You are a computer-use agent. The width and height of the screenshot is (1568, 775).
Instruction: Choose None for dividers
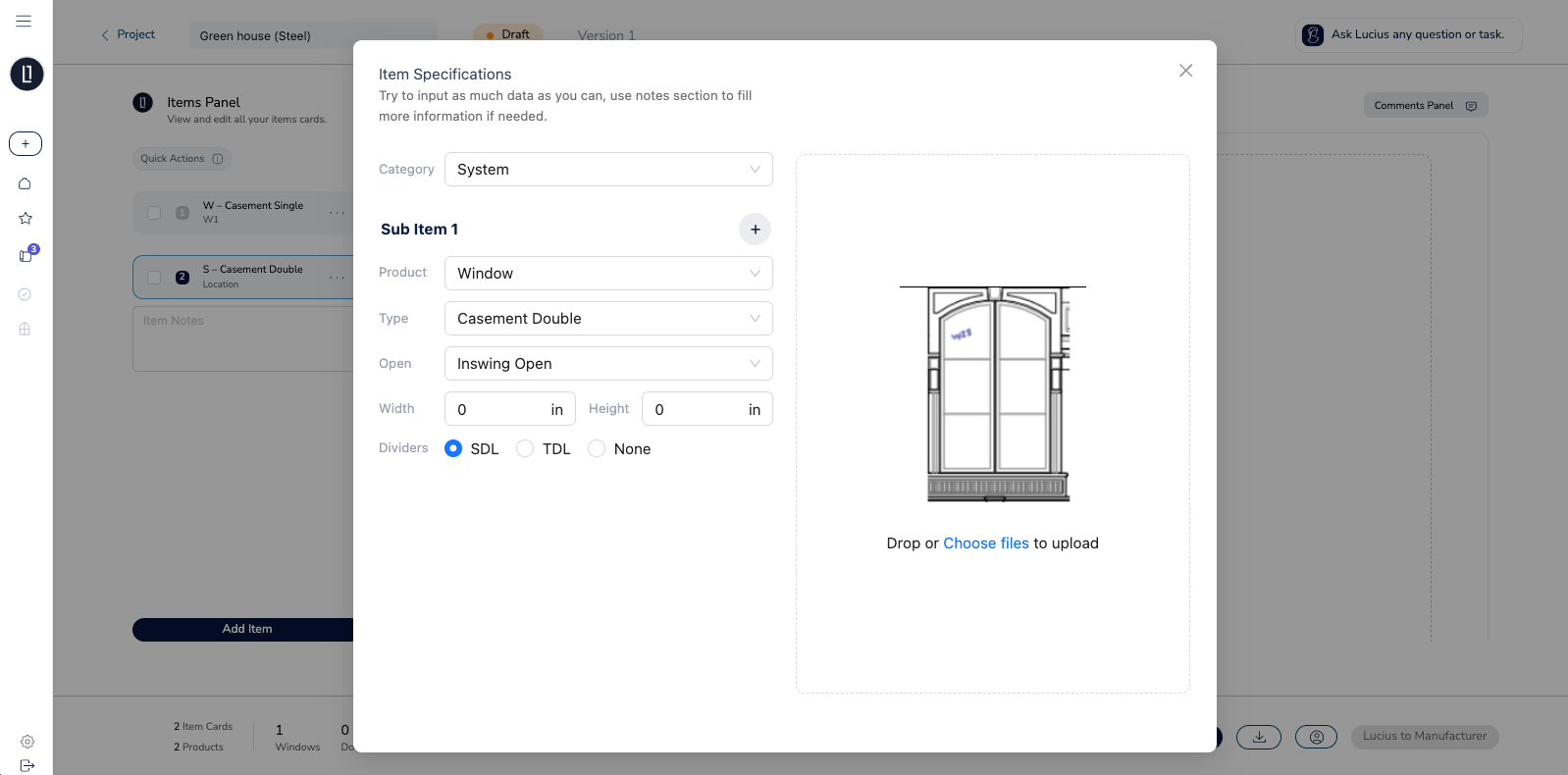click(x=597, y=448)
